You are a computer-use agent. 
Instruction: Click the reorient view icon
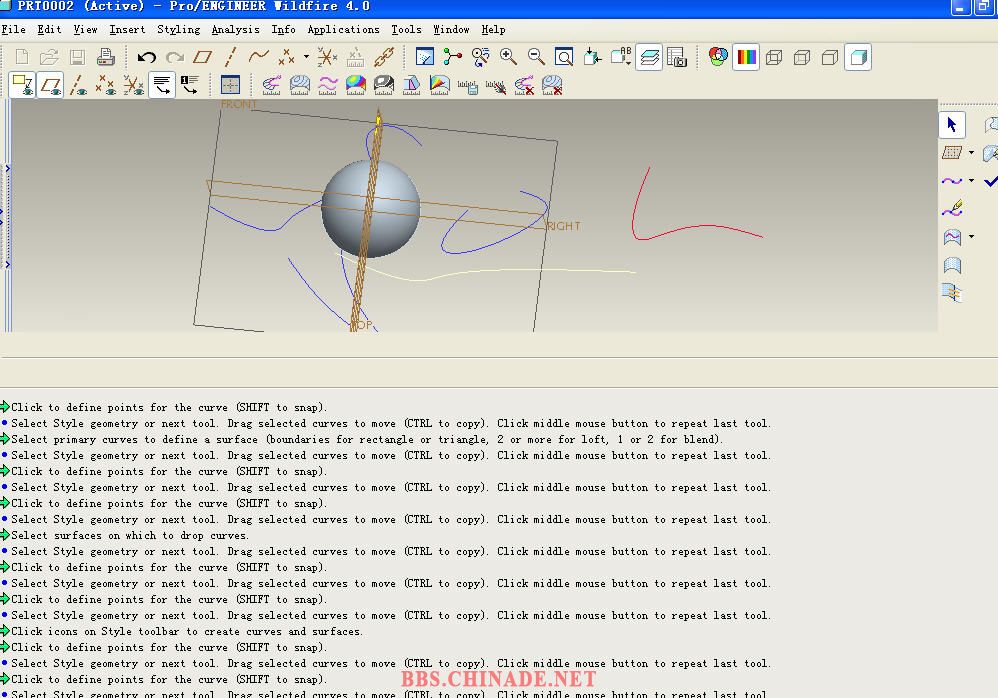(592, 57)
